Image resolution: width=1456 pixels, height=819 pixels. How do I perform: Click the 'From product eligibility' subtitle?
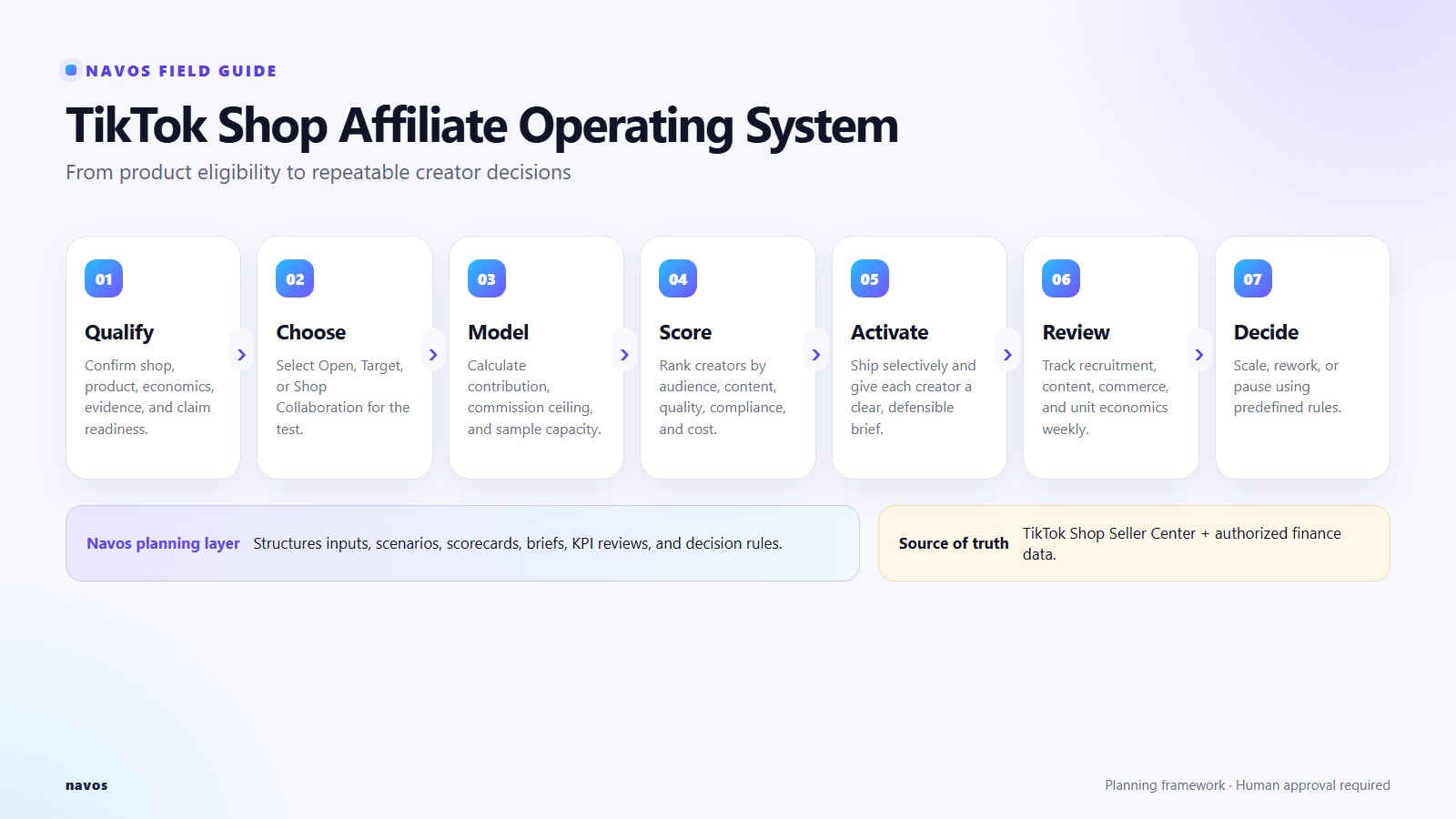(x=318, y=173)
